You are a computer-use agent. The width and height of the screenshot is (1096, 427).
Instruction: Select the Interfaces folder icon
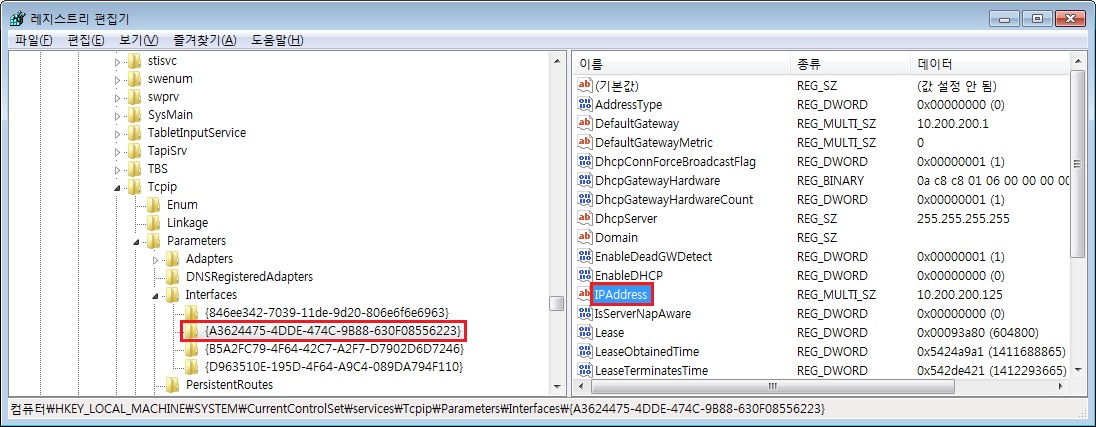(x=172, y=295)
